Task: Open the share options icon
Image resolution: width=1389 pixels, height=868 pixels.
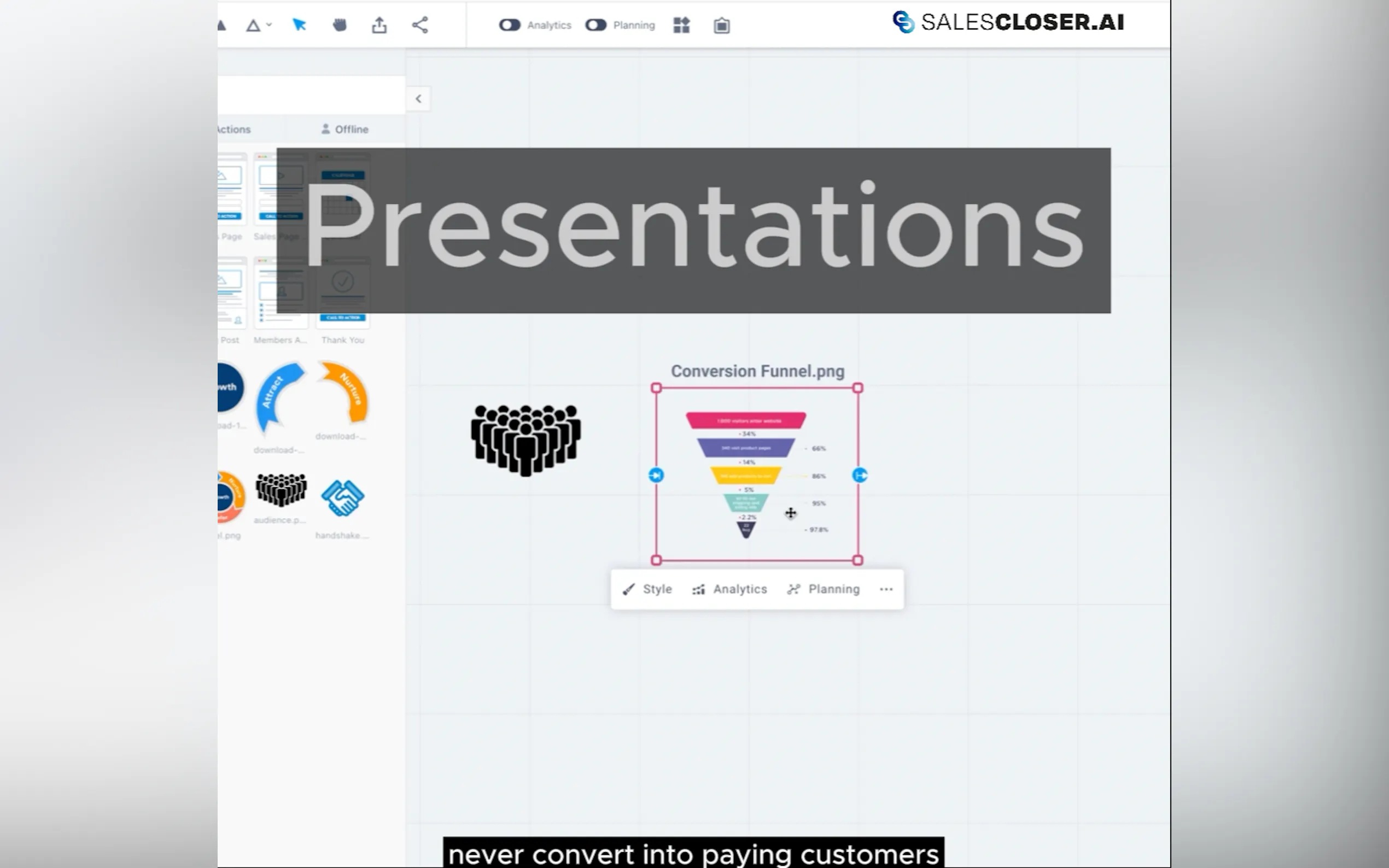Action: pyautogui.click(x=420, y=25)
